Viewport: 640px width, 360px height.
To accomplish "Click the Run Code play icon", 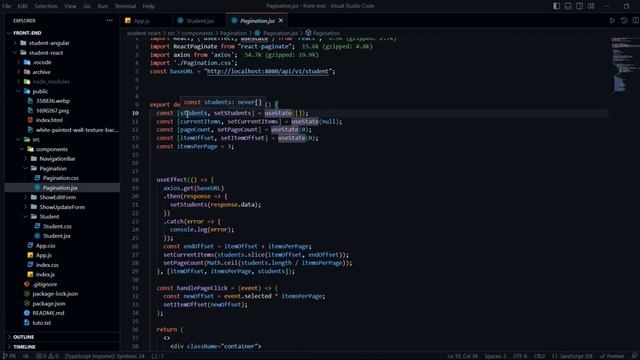I will tap(612, 20).
